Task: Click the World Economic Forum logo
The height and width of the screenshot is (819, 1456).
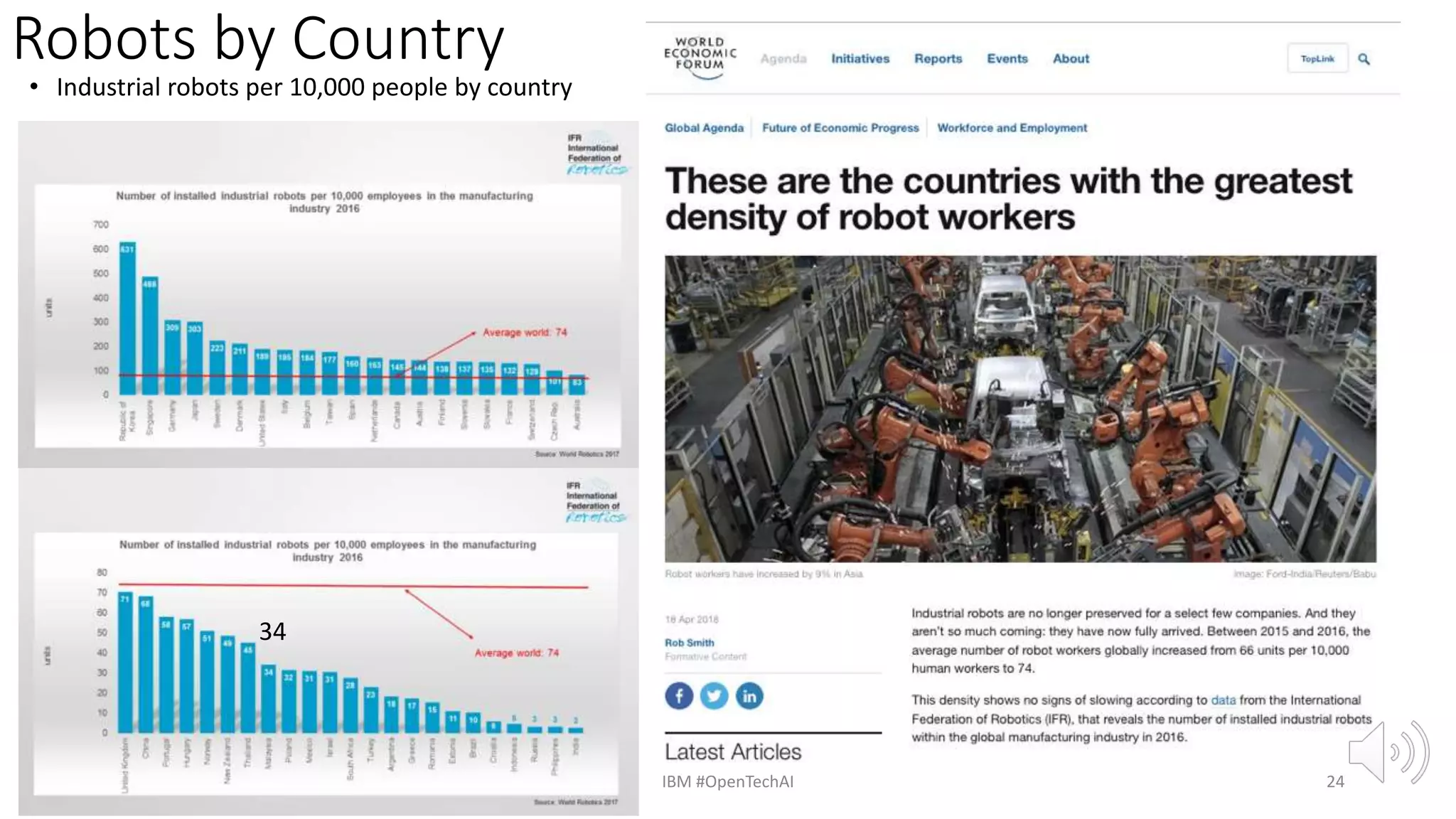Action: pos(700,57)
